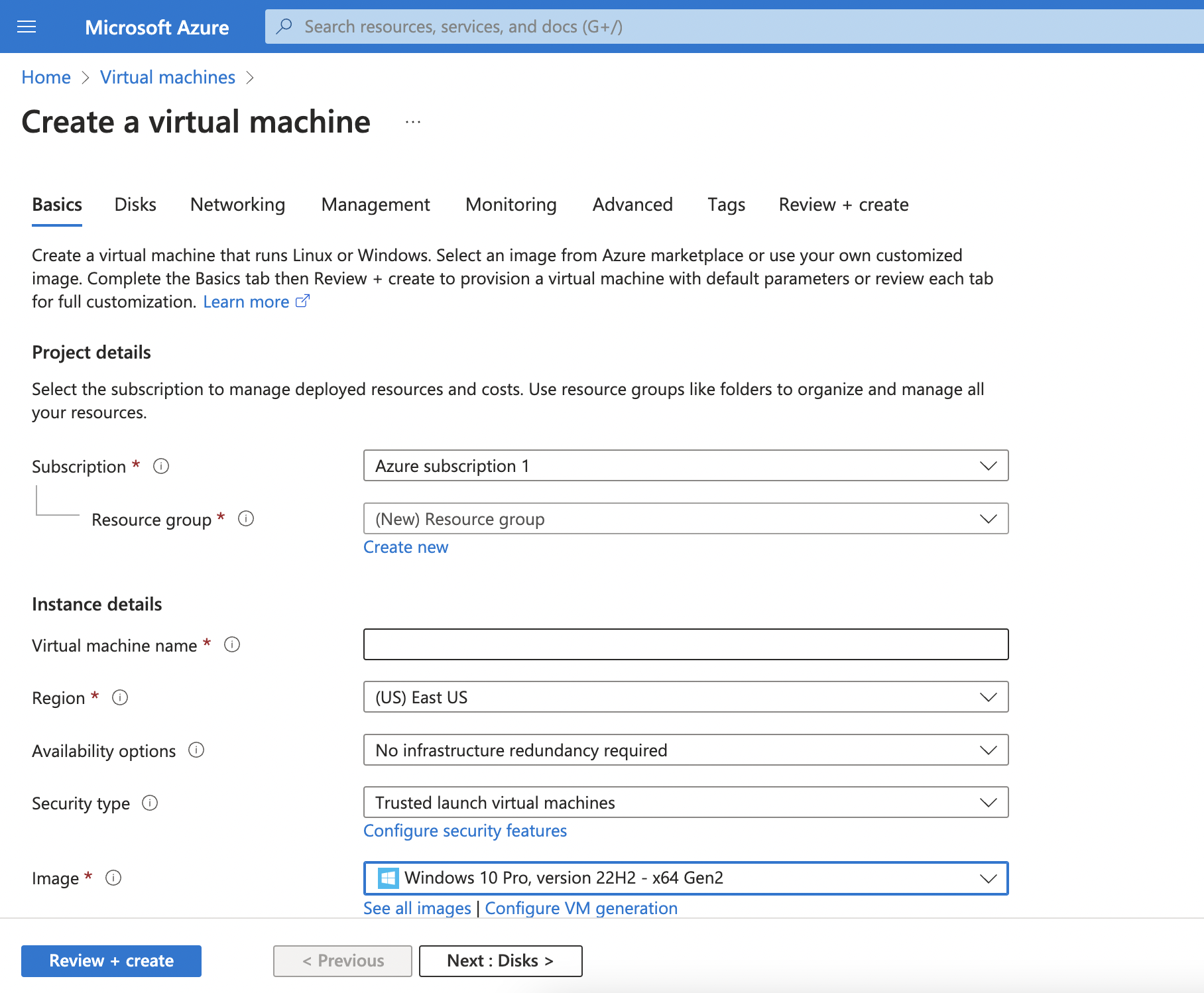Screen dimensions: 1204x993
Task: Click the Region info icon
Action: tap(119, 697)
